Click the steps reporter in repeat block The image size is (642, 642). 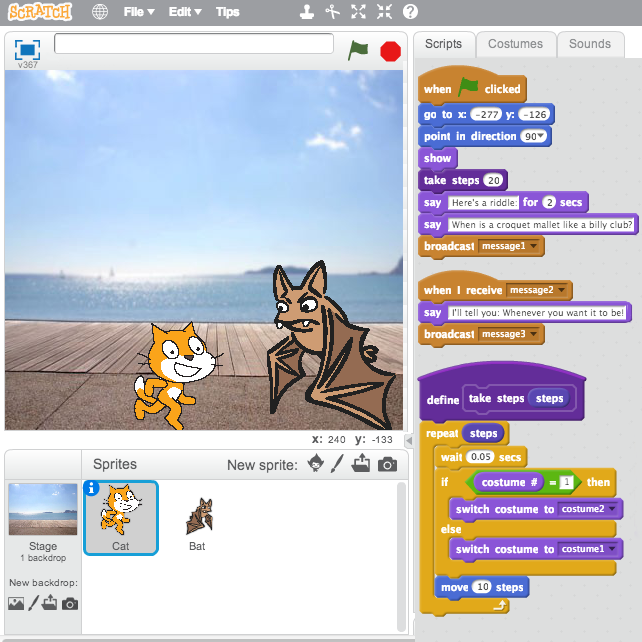(483, 433)
